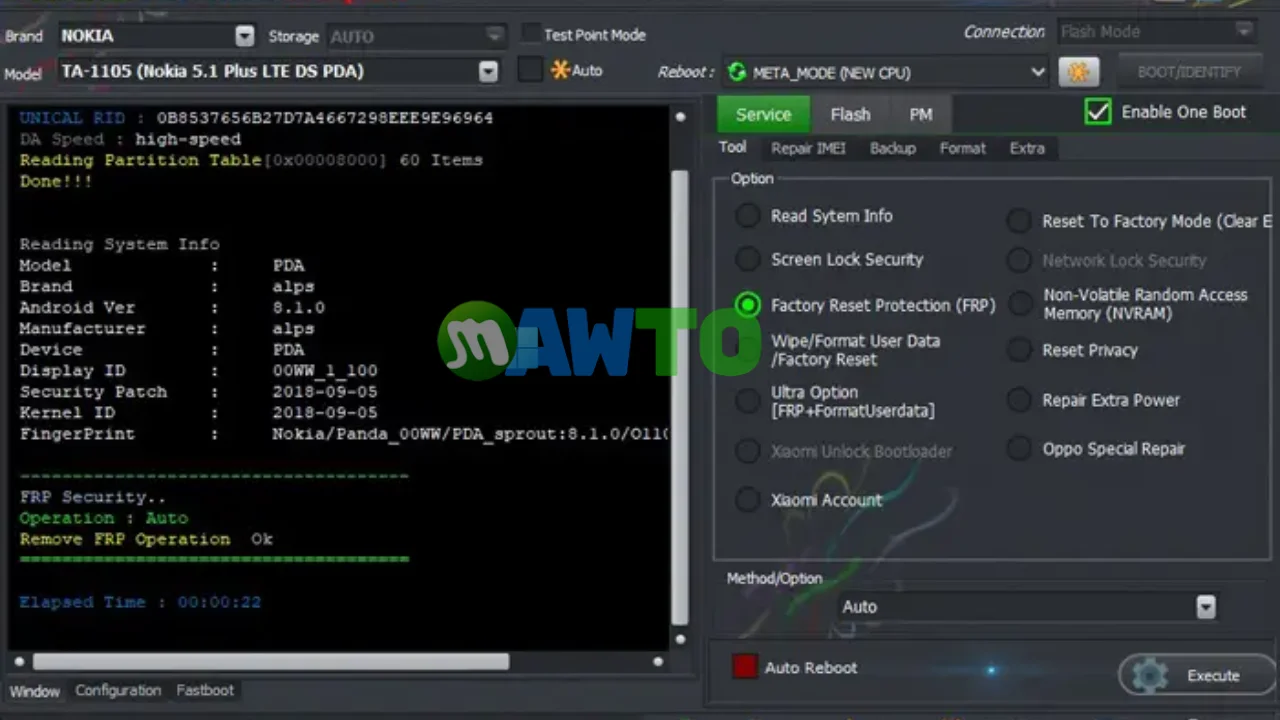Click the Security Patch 2018-09-05 line
This screenshot has height=720, width=1280.
click(x=198, y=392)
